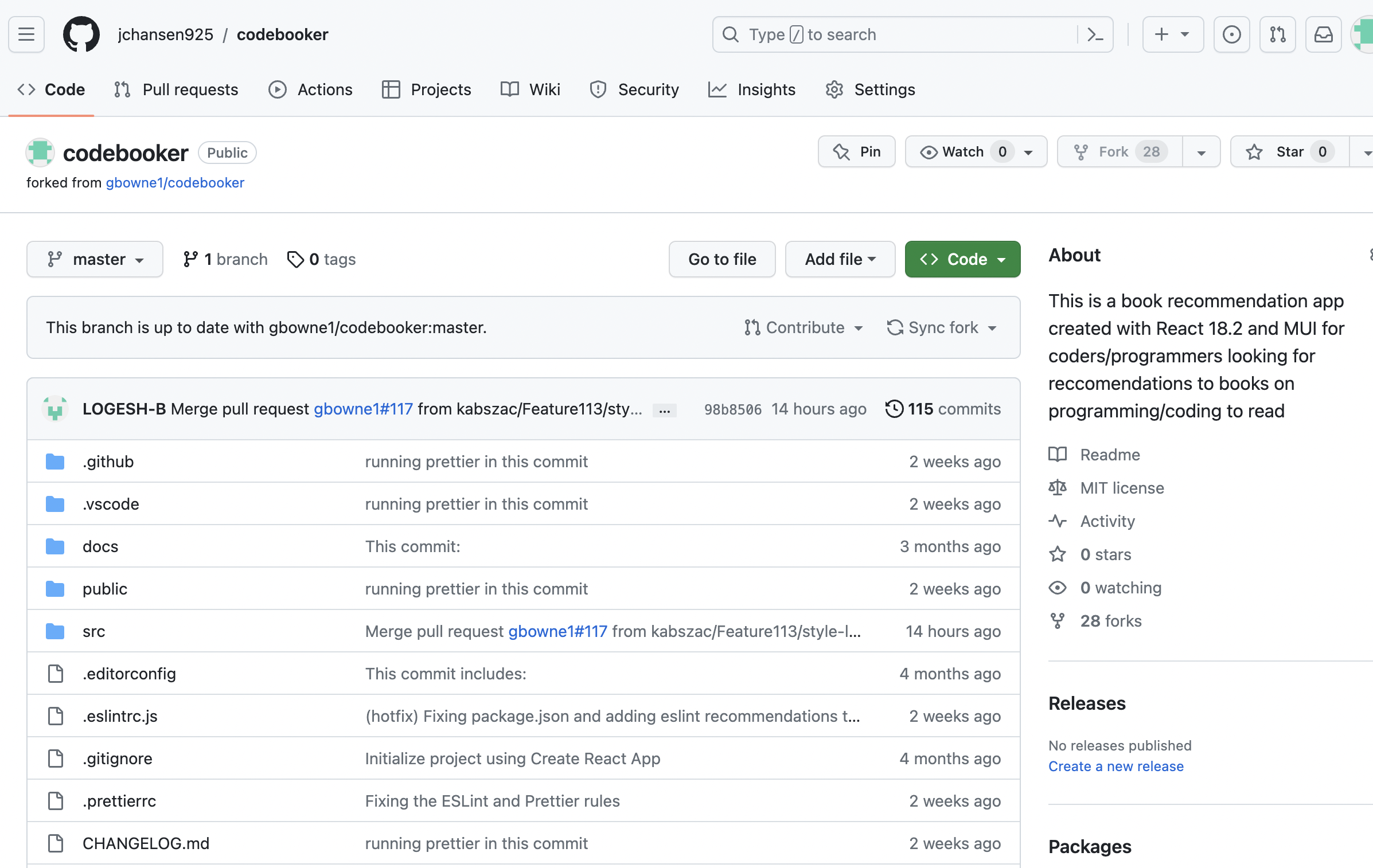This screenshot has height=868, width=1373.
Task: Switch to the Wiki tab
Action: (x=531, y=89)
